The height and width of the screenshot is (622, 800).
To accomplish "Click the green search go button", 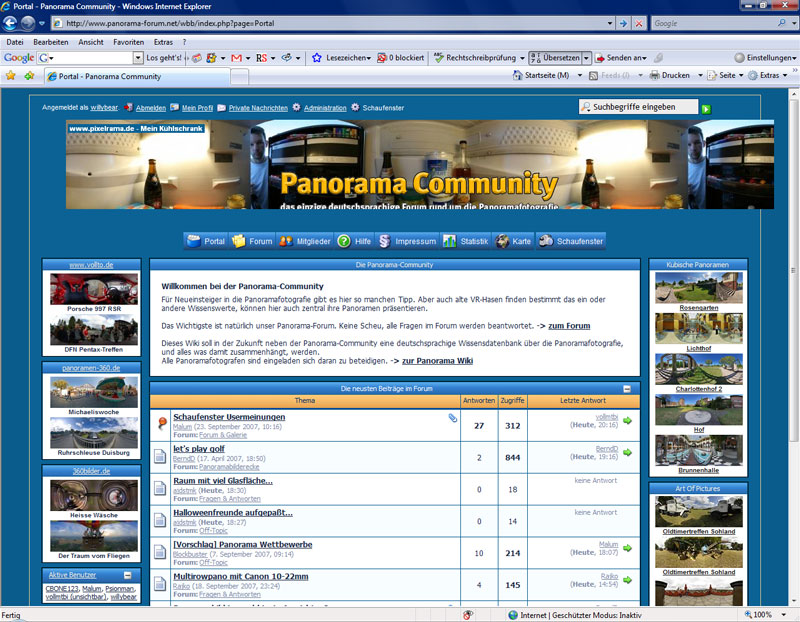I will coord(706,108).
